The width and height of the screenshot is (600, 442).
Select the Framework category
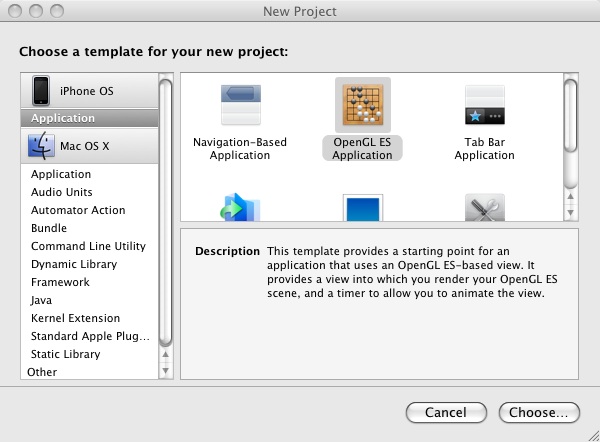click(90, 282)
